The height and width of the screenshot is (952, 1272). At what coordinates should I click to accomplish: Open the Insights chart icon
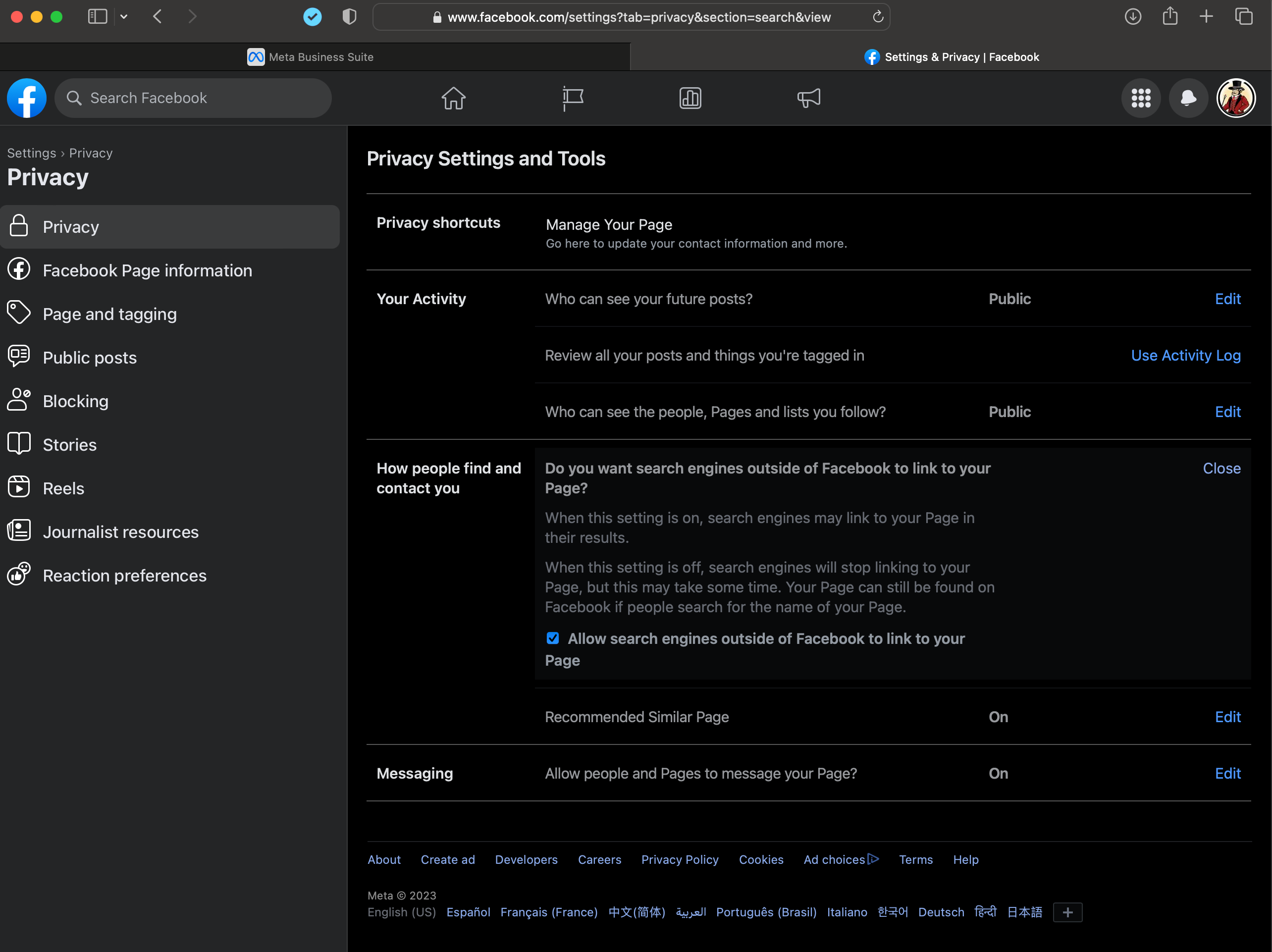point(690,98)
